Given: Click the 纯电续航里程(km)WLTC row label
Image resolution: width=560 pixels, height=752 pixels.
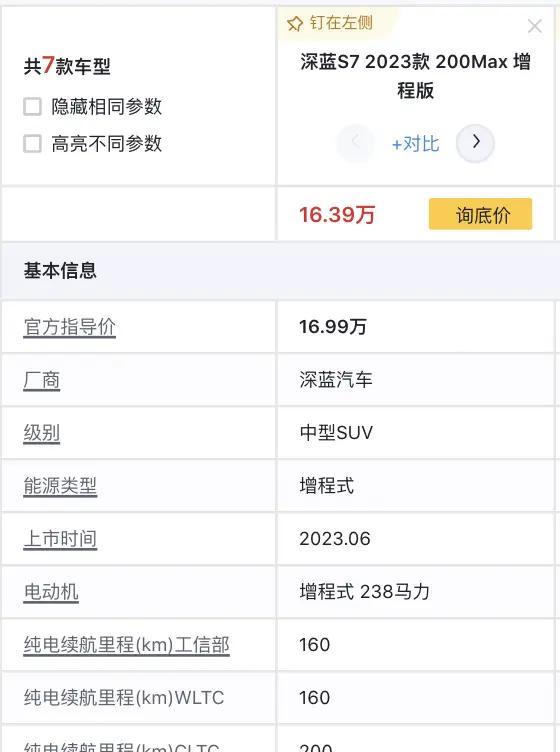Looking at the screenshot, I should pos(124,698).
